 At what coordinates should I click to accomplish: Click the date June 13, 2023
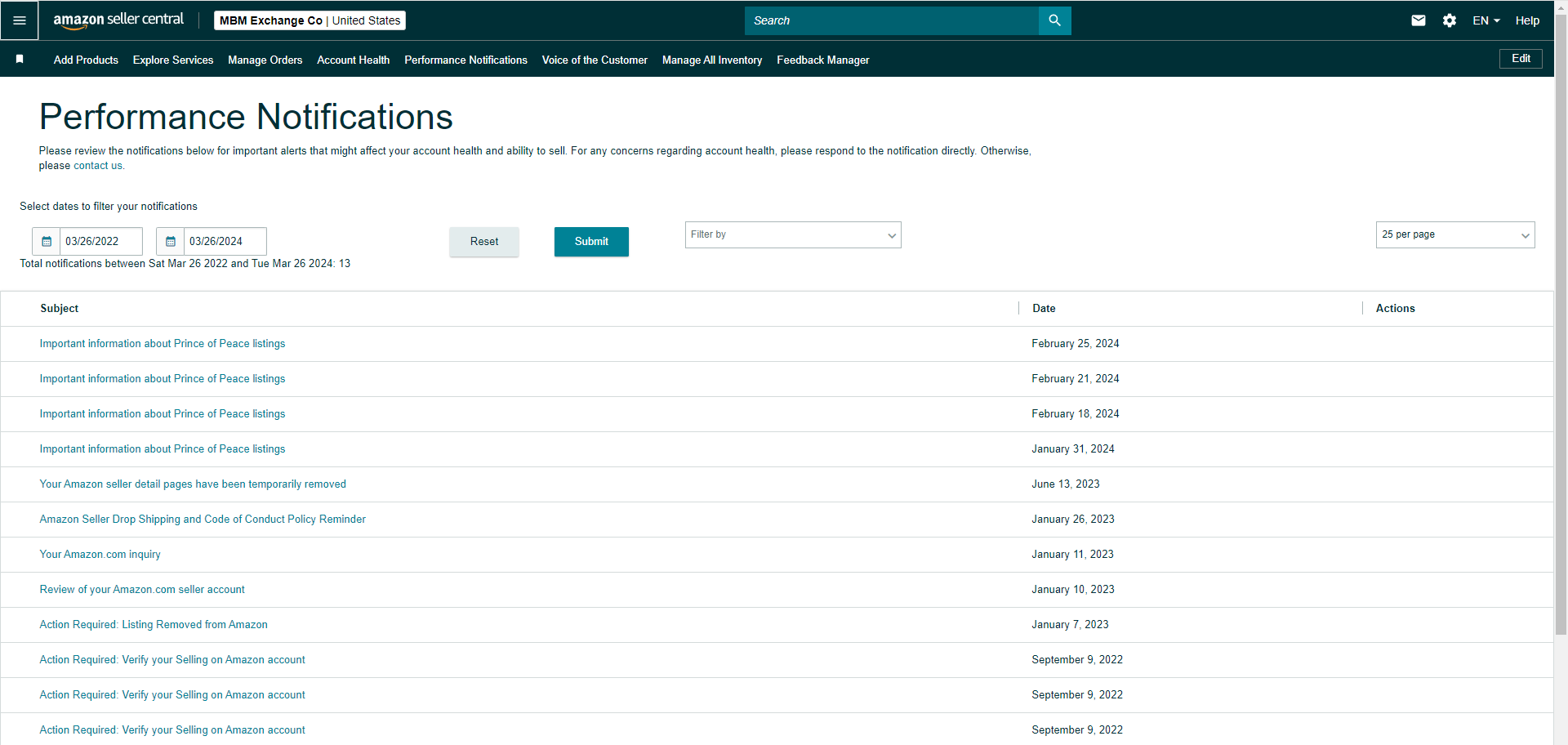click(x=1066, y=484)
